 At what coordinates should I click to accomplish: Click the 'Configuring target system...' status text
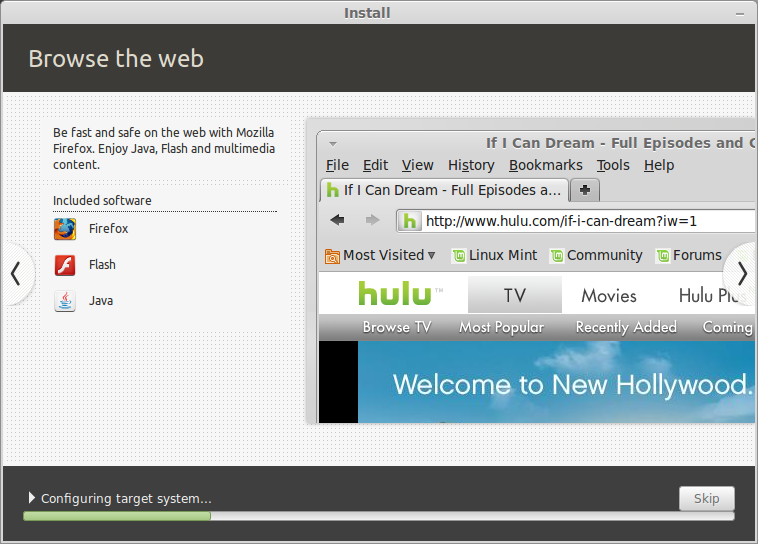tap(126, 499)
